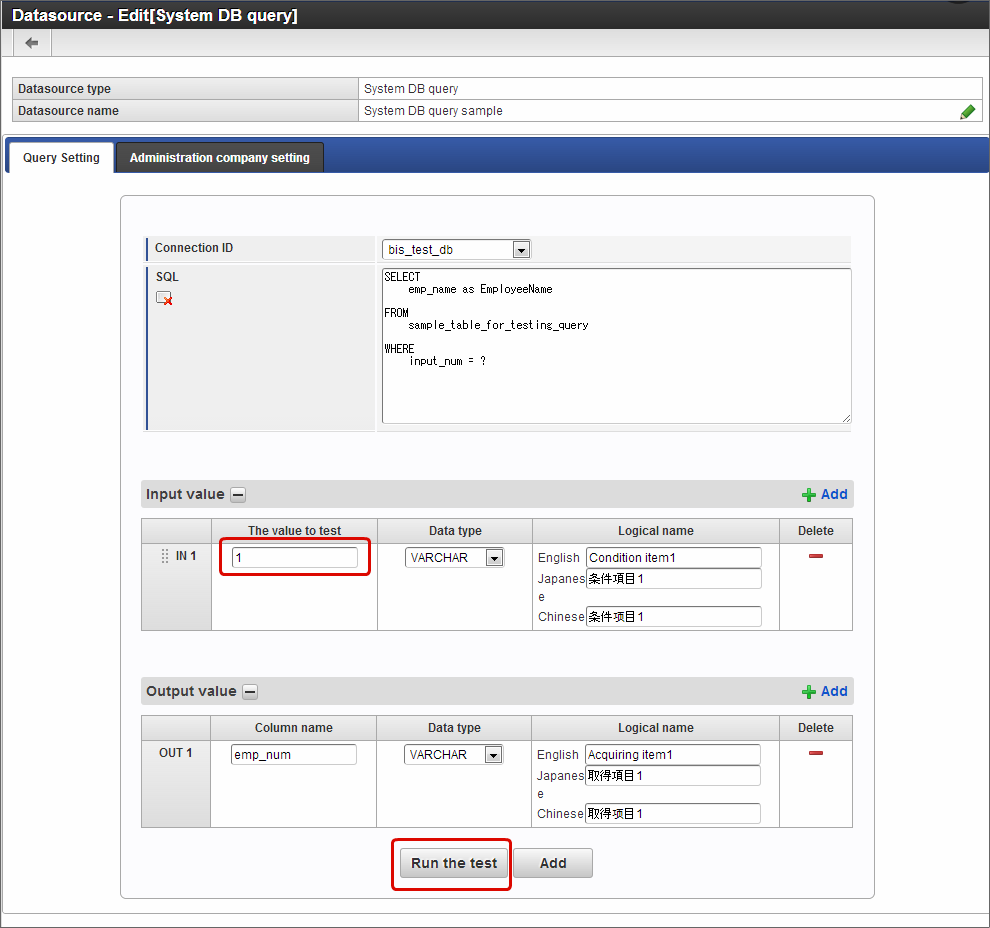
Task: Click the Add button beside Run the test
Action: pyautogui.click(x=553, y=863)
